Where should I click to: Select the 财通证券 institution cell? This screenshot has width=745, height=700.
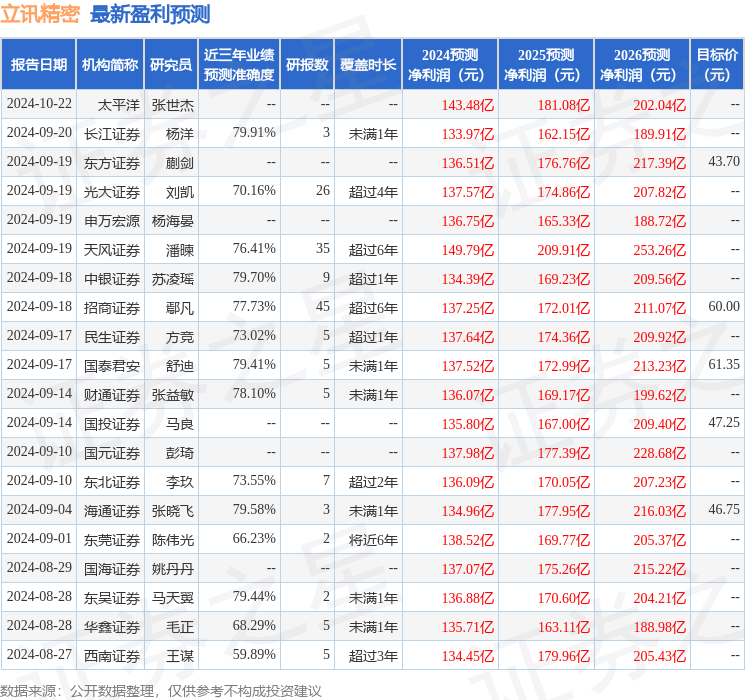tap(112, 395)
